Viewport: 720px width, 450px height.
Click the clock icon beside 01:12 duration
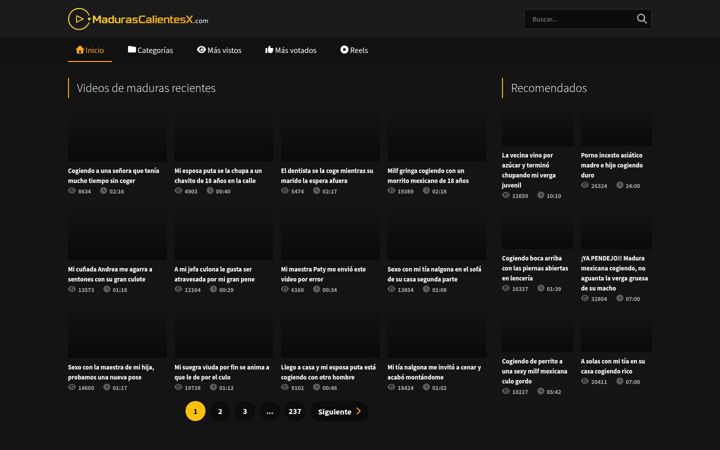213,387
